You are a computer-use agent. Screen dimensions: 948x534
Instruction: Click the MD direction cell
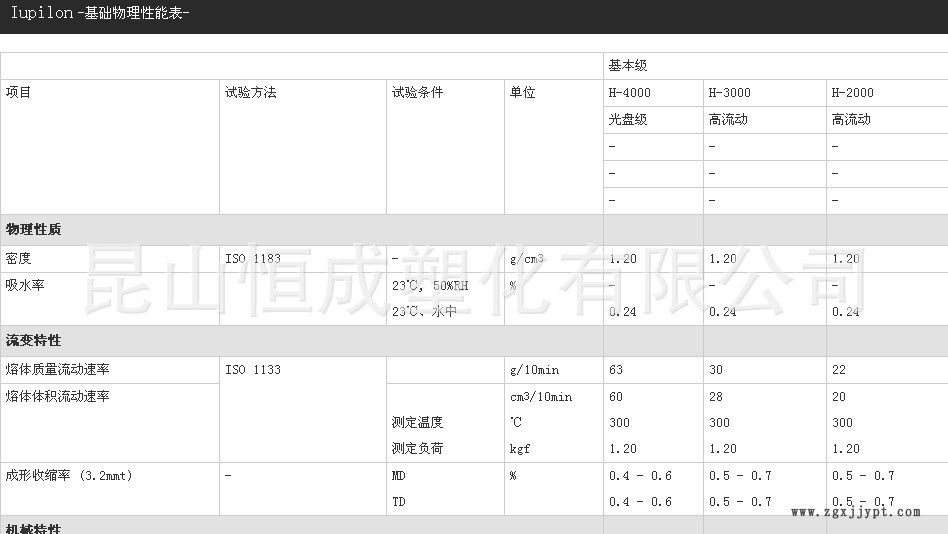398,476
